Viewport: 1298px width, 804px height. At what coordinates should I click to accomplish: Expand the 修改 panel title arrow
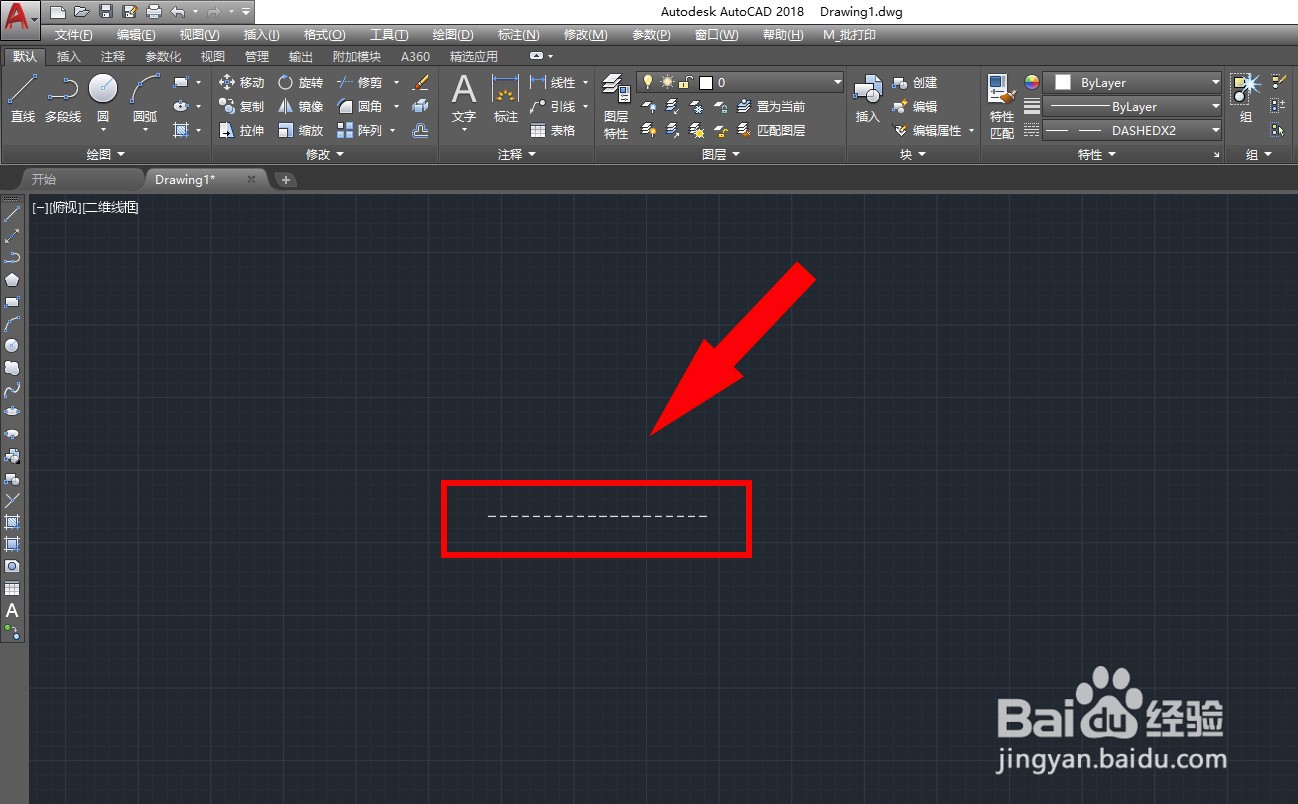pyautogui.click(x=339, y=155)
